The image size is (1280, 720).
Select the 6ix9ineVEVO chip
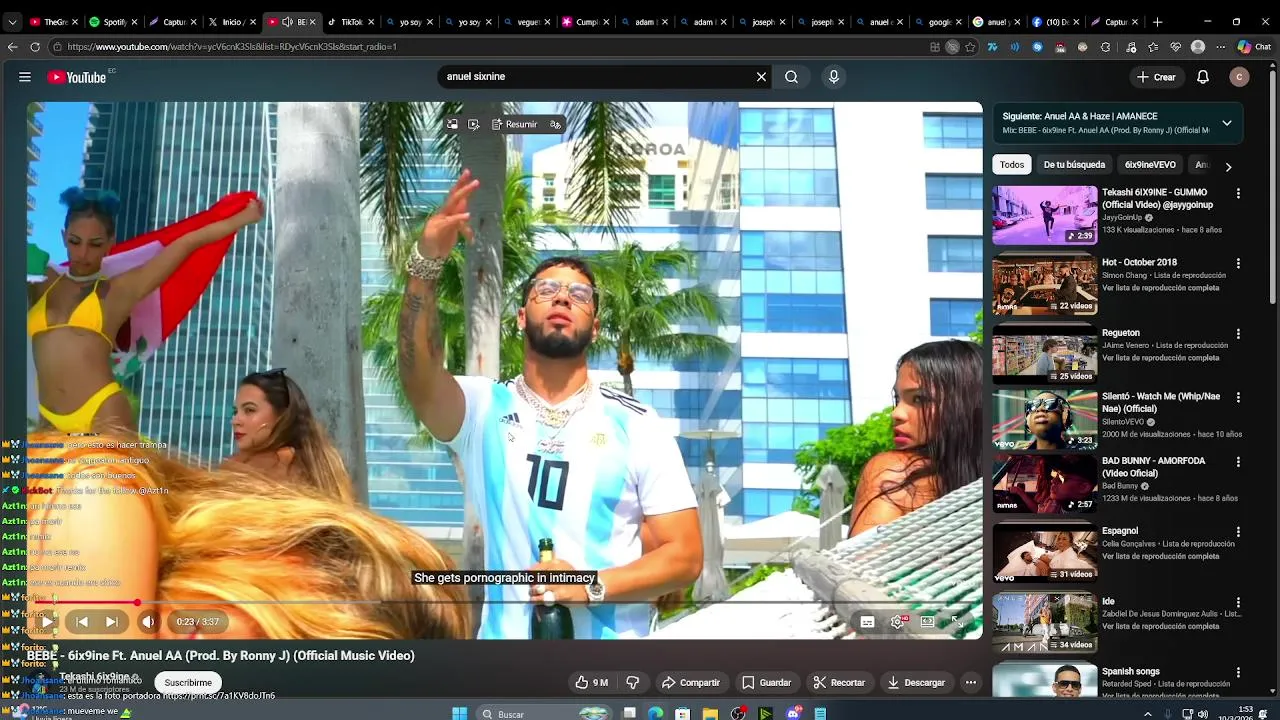(x=1150, y=165)
